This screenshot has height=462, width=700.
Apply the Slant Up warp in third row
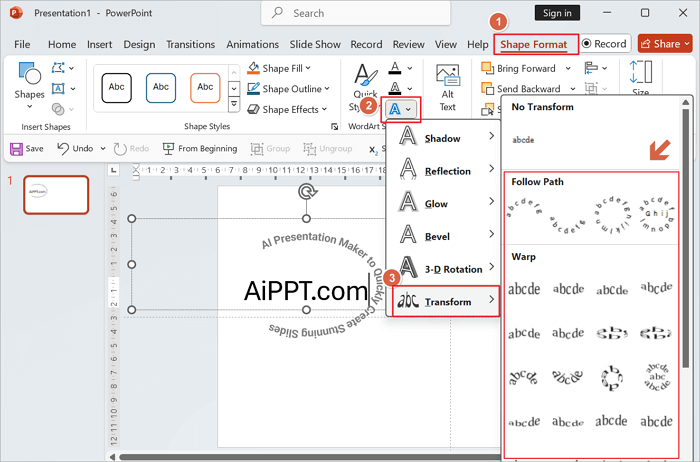tap(524, 377)
